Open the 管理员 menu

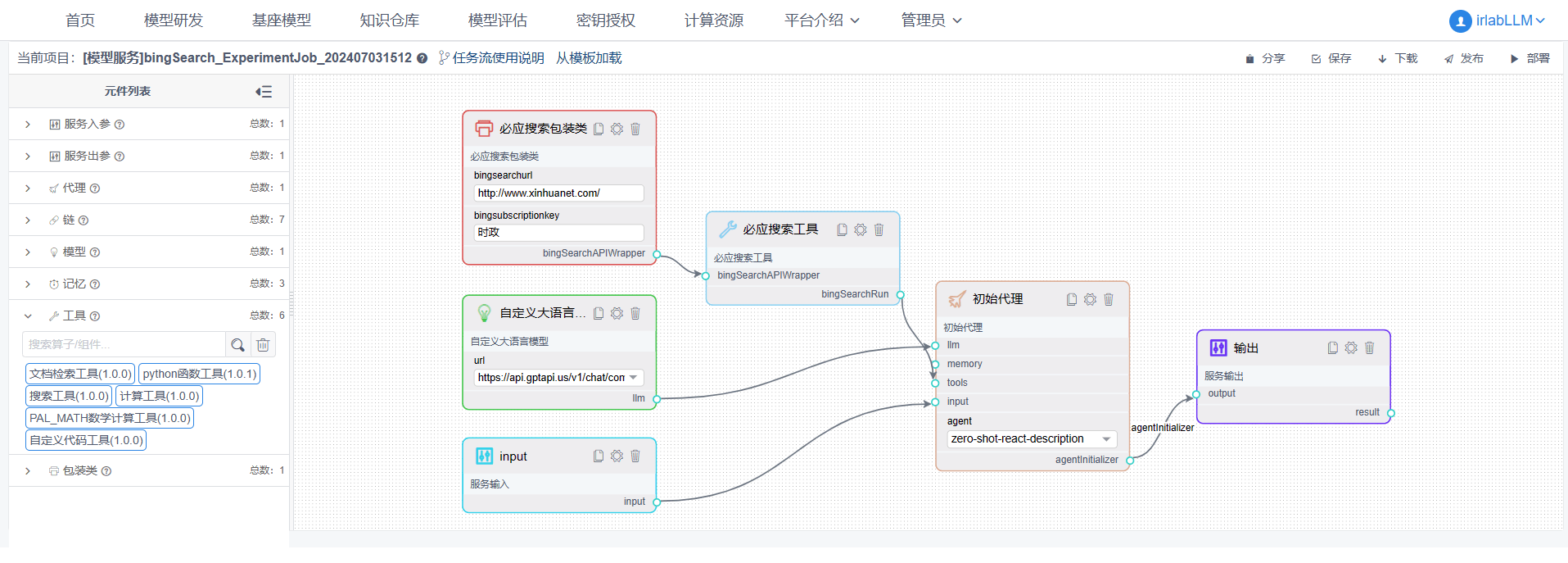point(931,20)
